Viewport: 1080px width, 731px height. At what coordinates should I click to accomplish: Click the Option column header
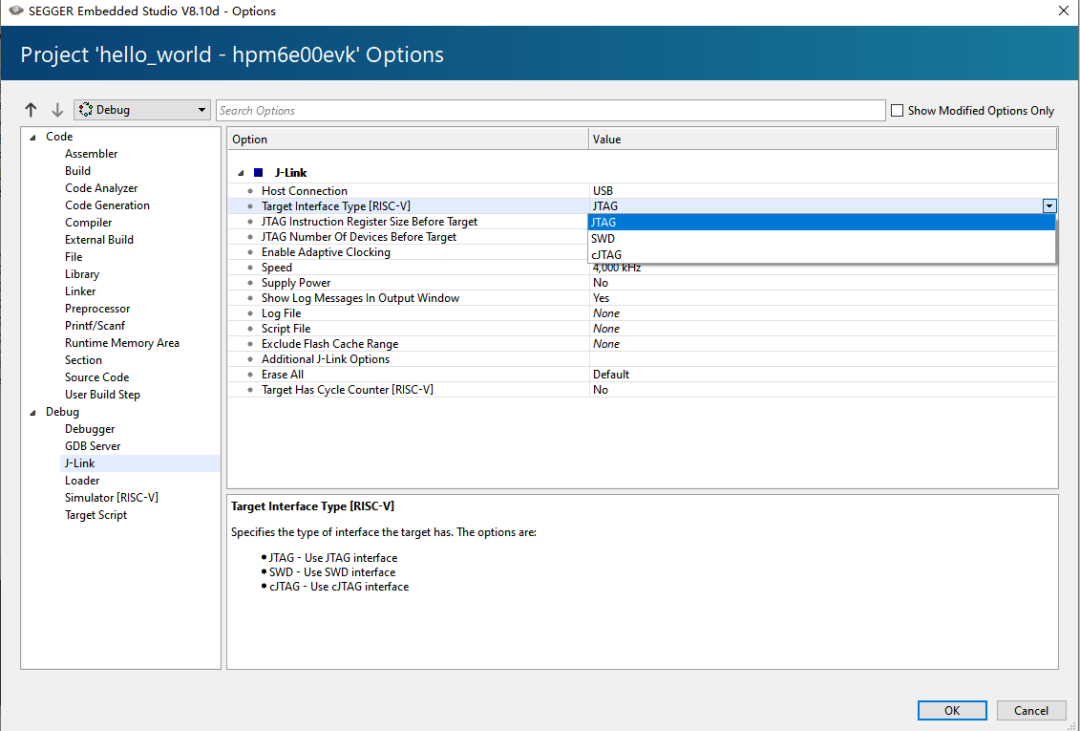408,139
